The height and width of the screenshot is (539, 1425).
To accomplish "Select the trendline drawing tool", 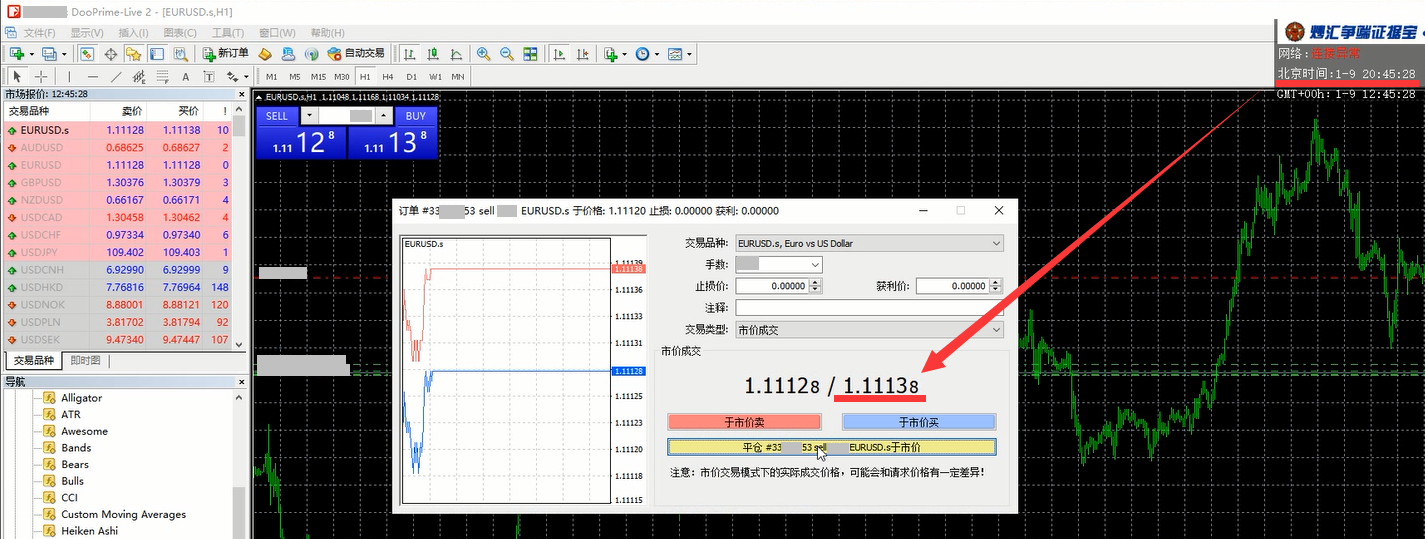I will 116,76.
